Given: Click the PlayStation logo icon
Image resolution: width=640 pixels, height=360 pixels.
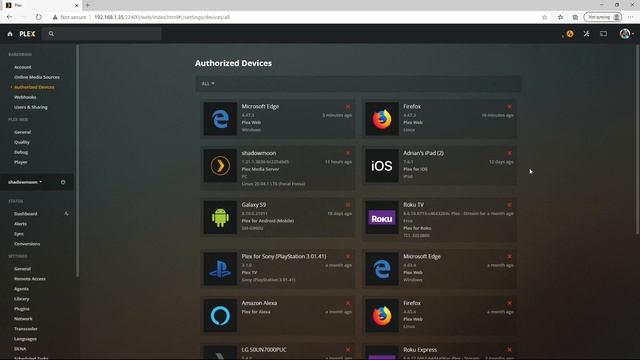Looking at the screenshot, I should [x=220, y=269].
